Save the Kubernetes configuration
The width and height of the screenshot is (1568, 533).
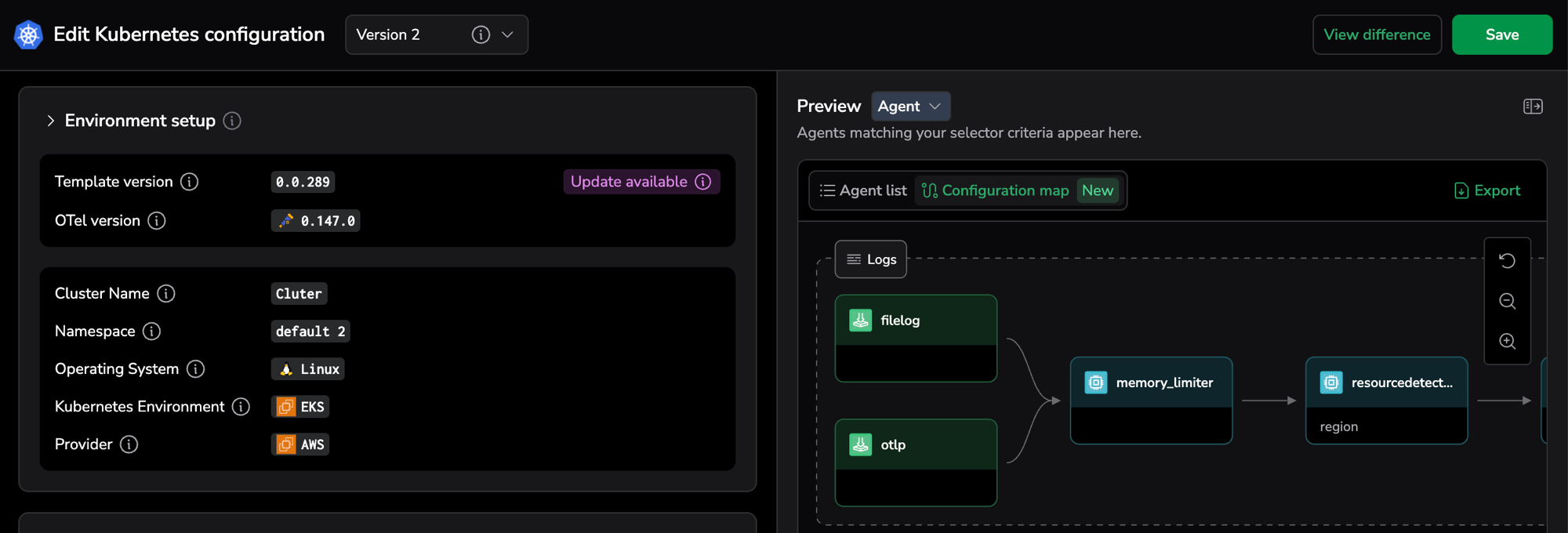coord(1501,34)
